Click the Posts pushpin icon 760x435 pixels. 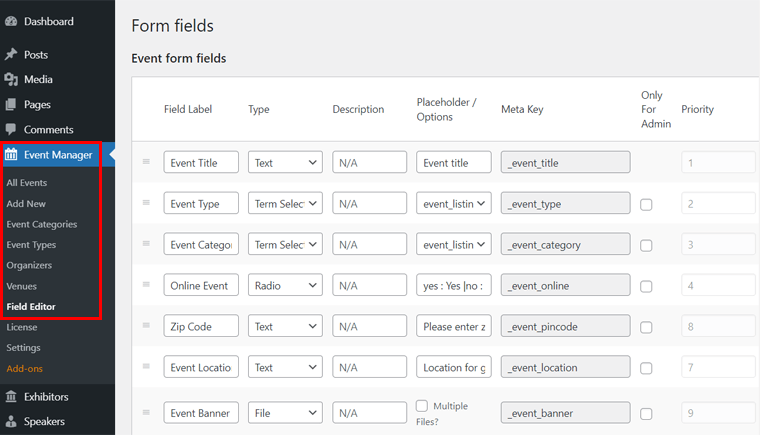point(11,54)
